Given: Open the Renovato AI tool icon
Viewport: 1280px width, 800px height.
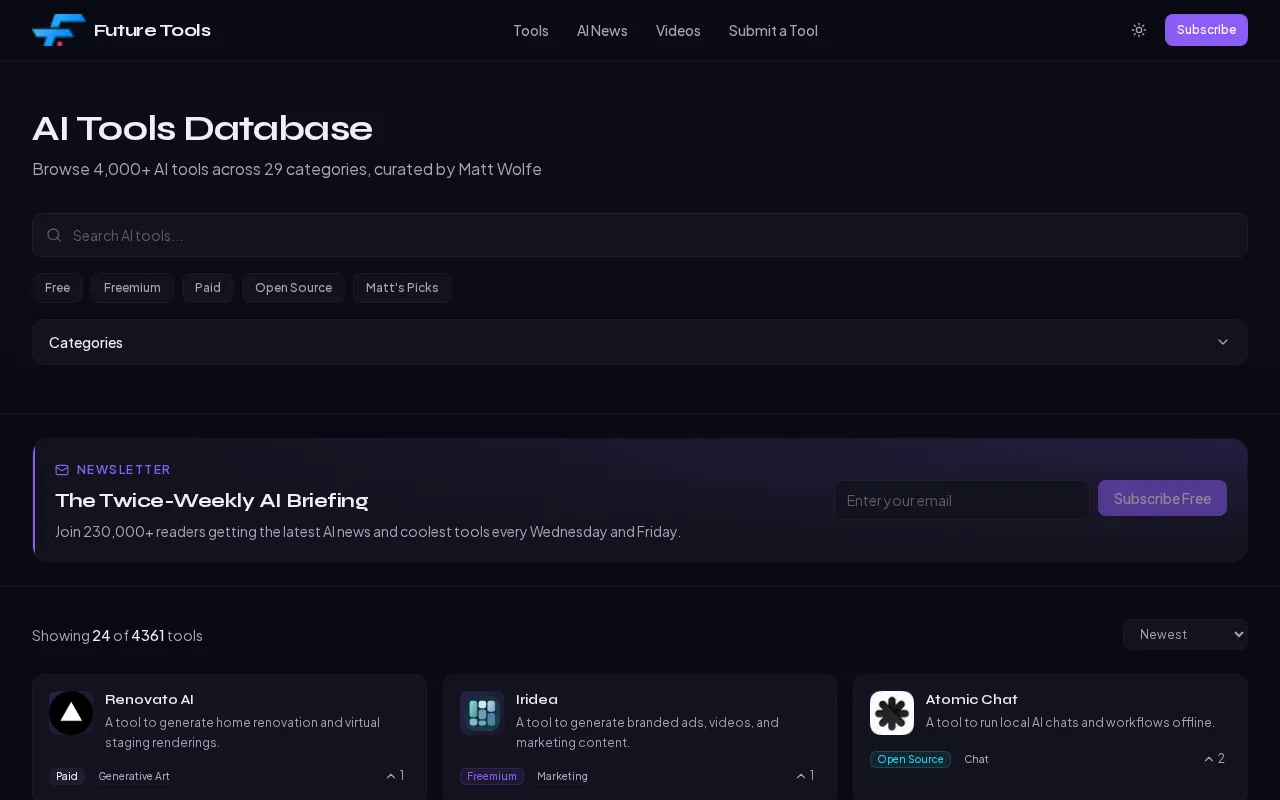Looking at the screenshot, I should [x=71, y=713].
